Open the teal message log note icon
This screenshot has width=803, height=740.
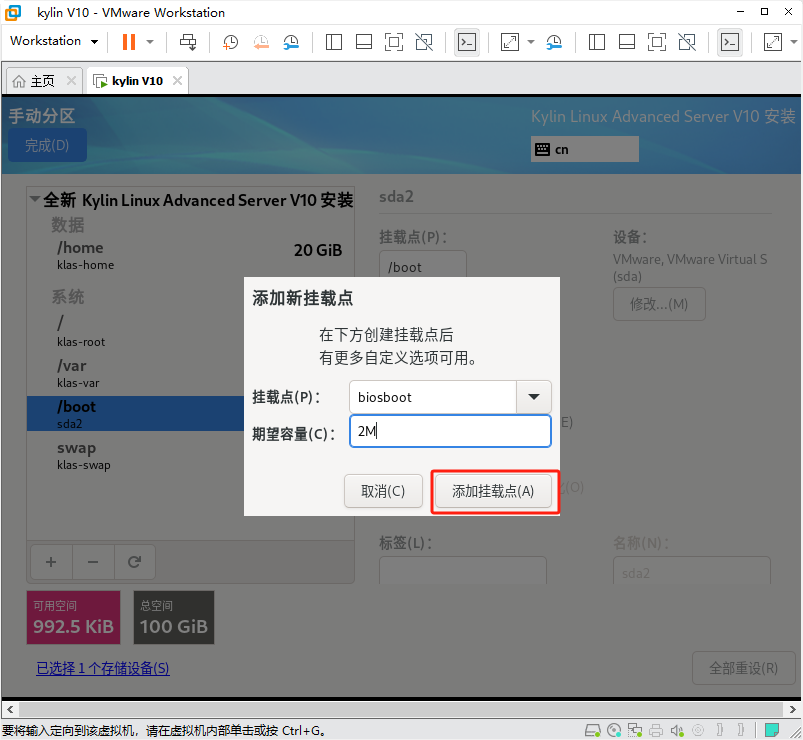(772, 729)
